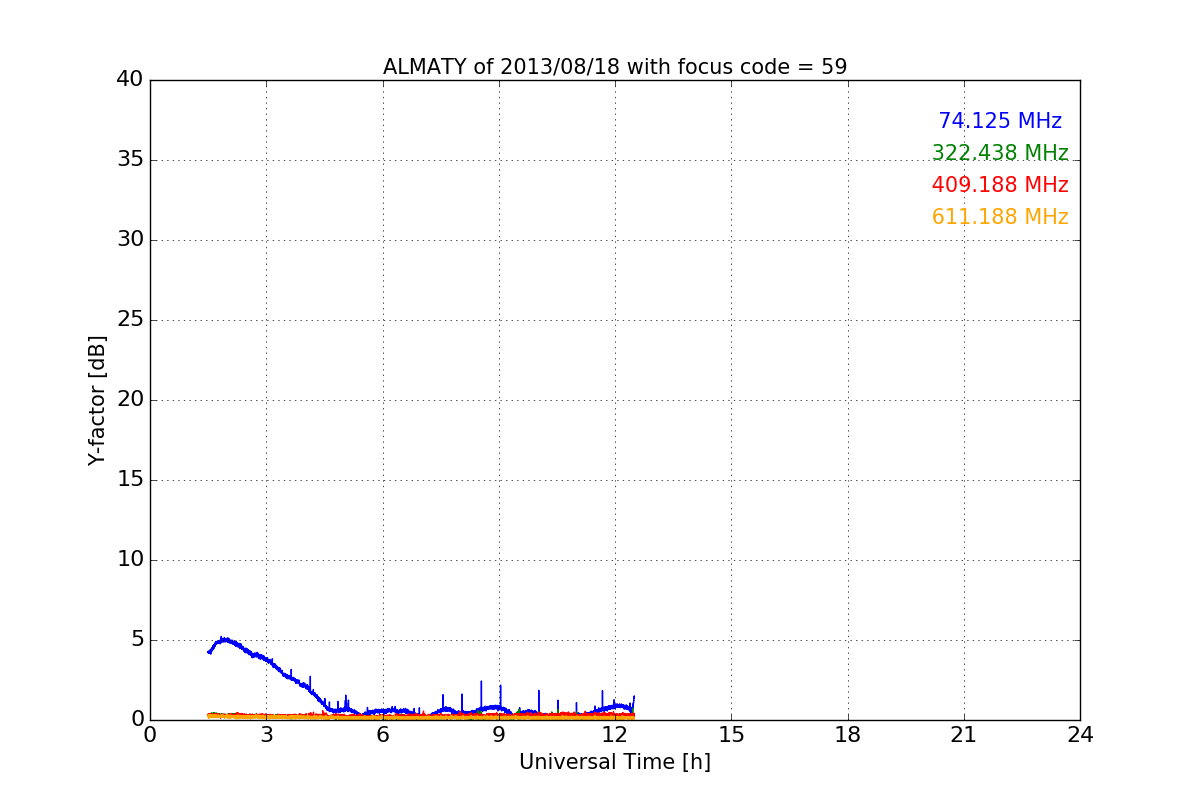The image size is (1200, 800).
Task: Click the x-axis tick label 21
Action: click(x=964, y=735)
